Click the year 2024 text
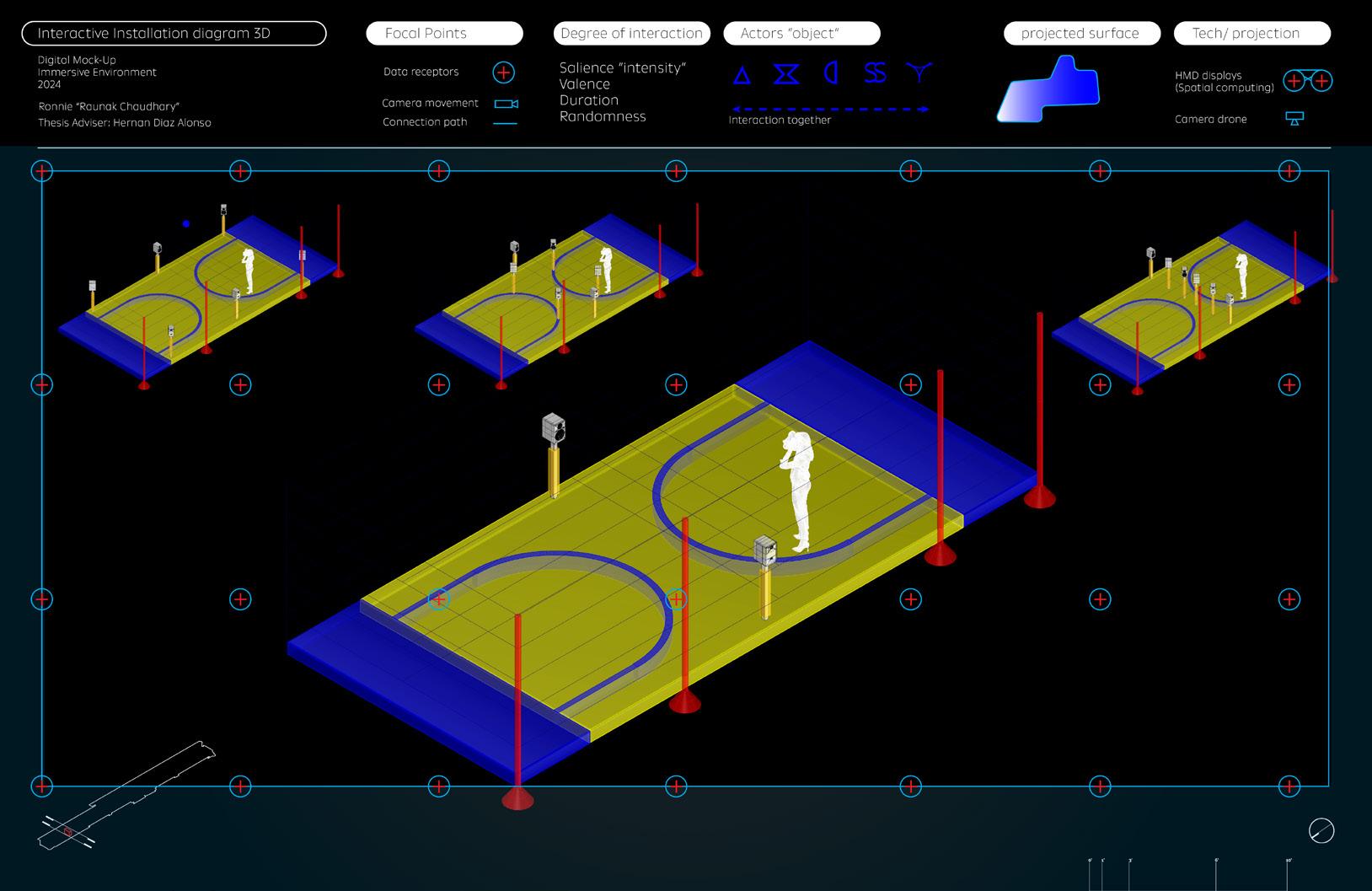Viewport: 1372px width, 891px height. click(x=50, y=84)
